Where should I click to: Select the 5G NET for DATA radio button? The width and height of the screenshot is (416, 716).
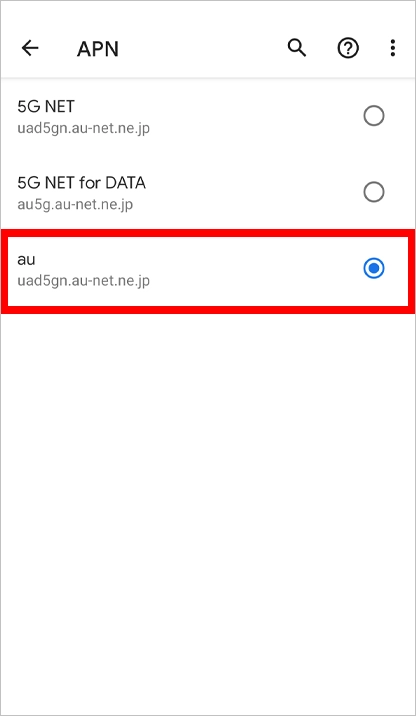pos(374,192)
